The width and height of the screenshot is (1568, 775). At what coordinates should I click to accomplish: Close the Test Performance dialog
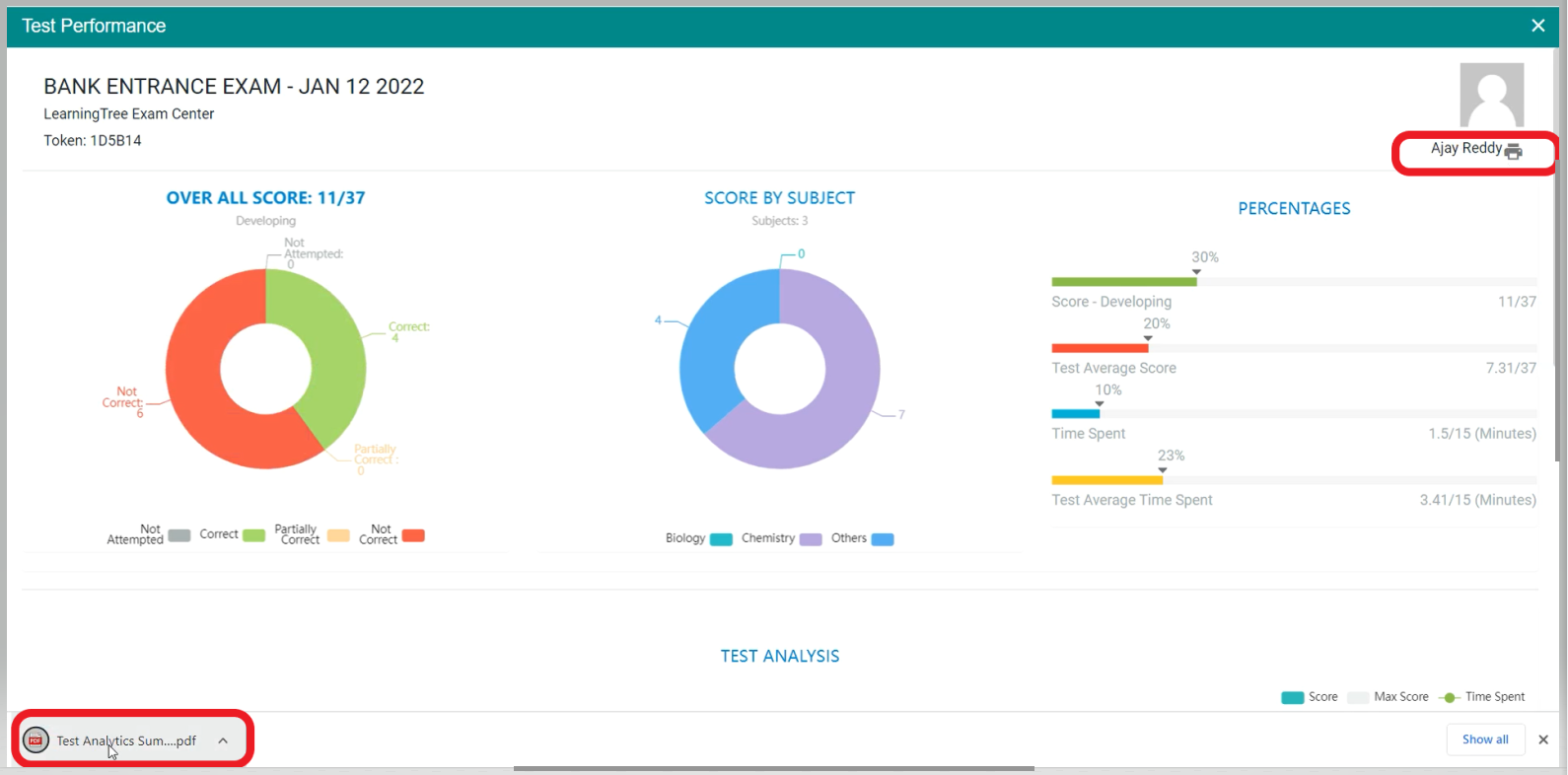click(x=1537, y=26)
